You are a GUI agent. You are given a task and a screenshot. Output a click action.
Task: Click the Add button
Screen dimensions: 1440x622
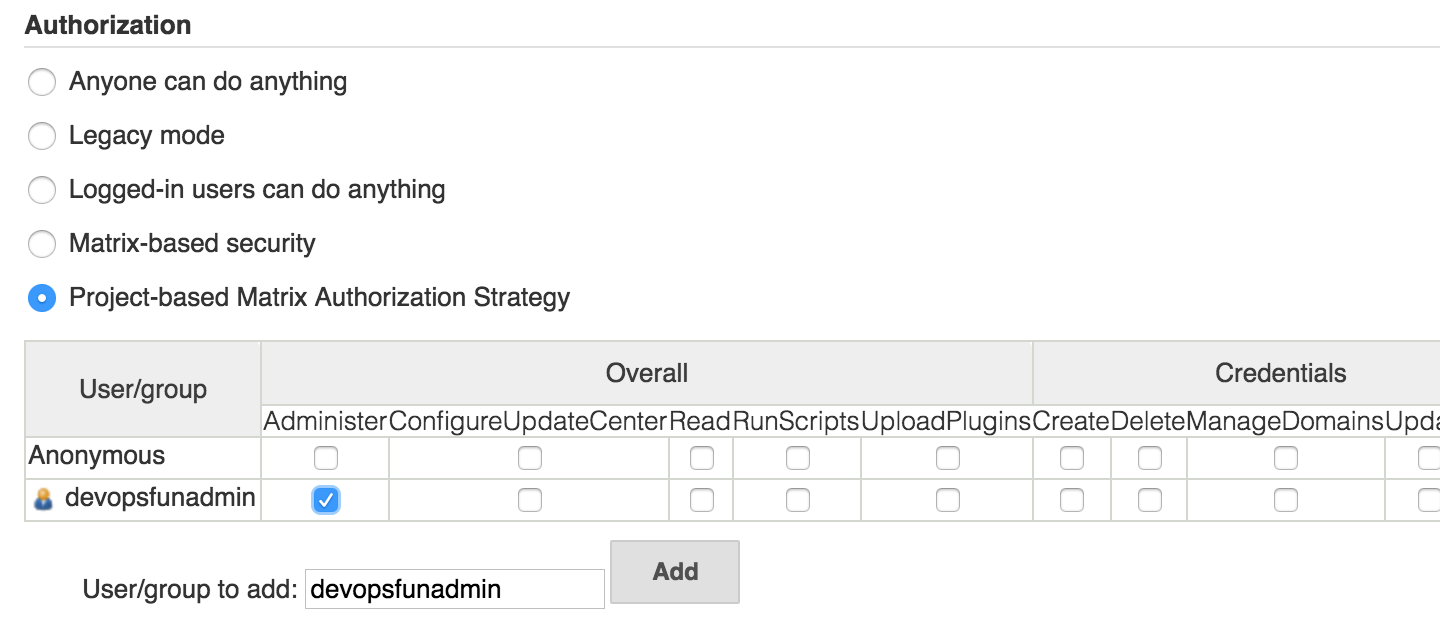[675, 572]
